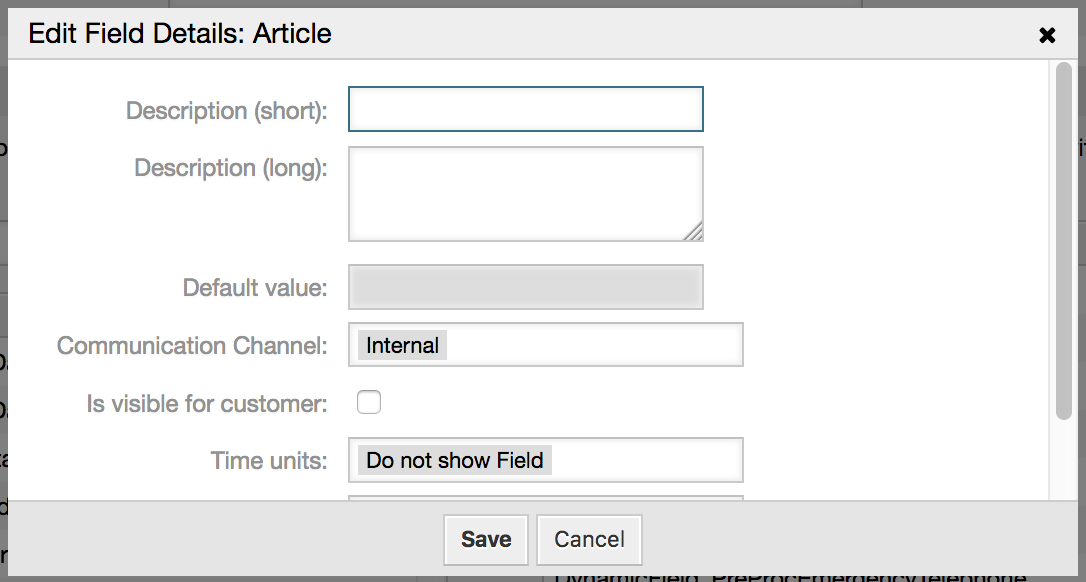The width and height of the screenshot is (1086, 582).
Task: Click the Edit Field Details: Article title
Action: click(180, 33)
